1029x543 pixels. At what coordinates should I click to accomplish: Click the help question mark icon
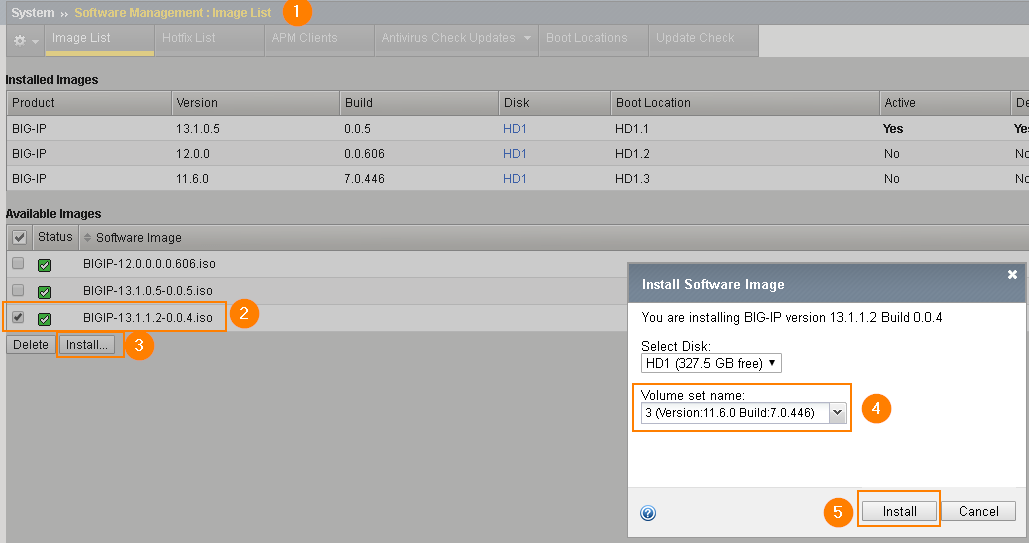(648, 513)
